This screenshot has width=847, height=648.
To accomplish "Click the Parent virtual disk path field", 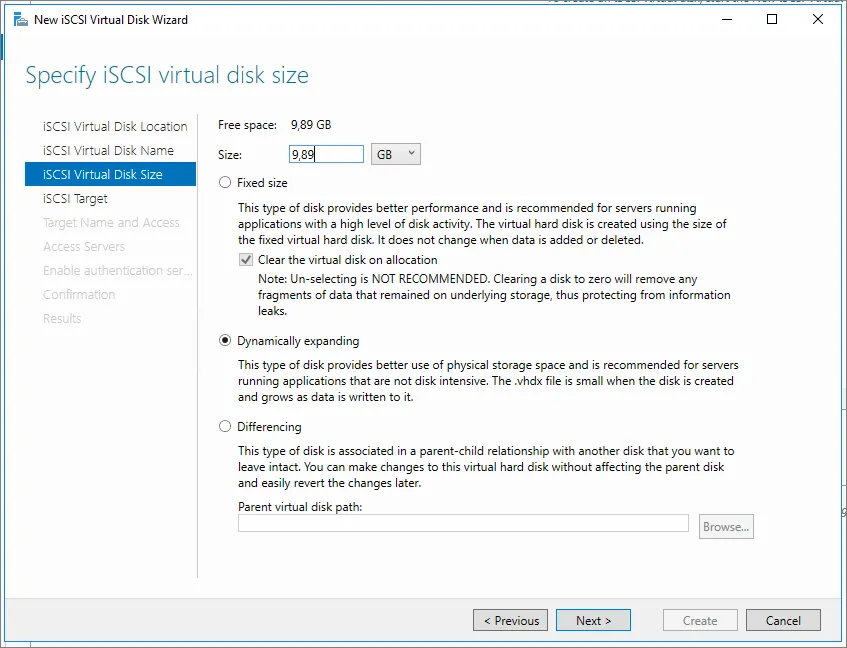I will pos(463,523).
